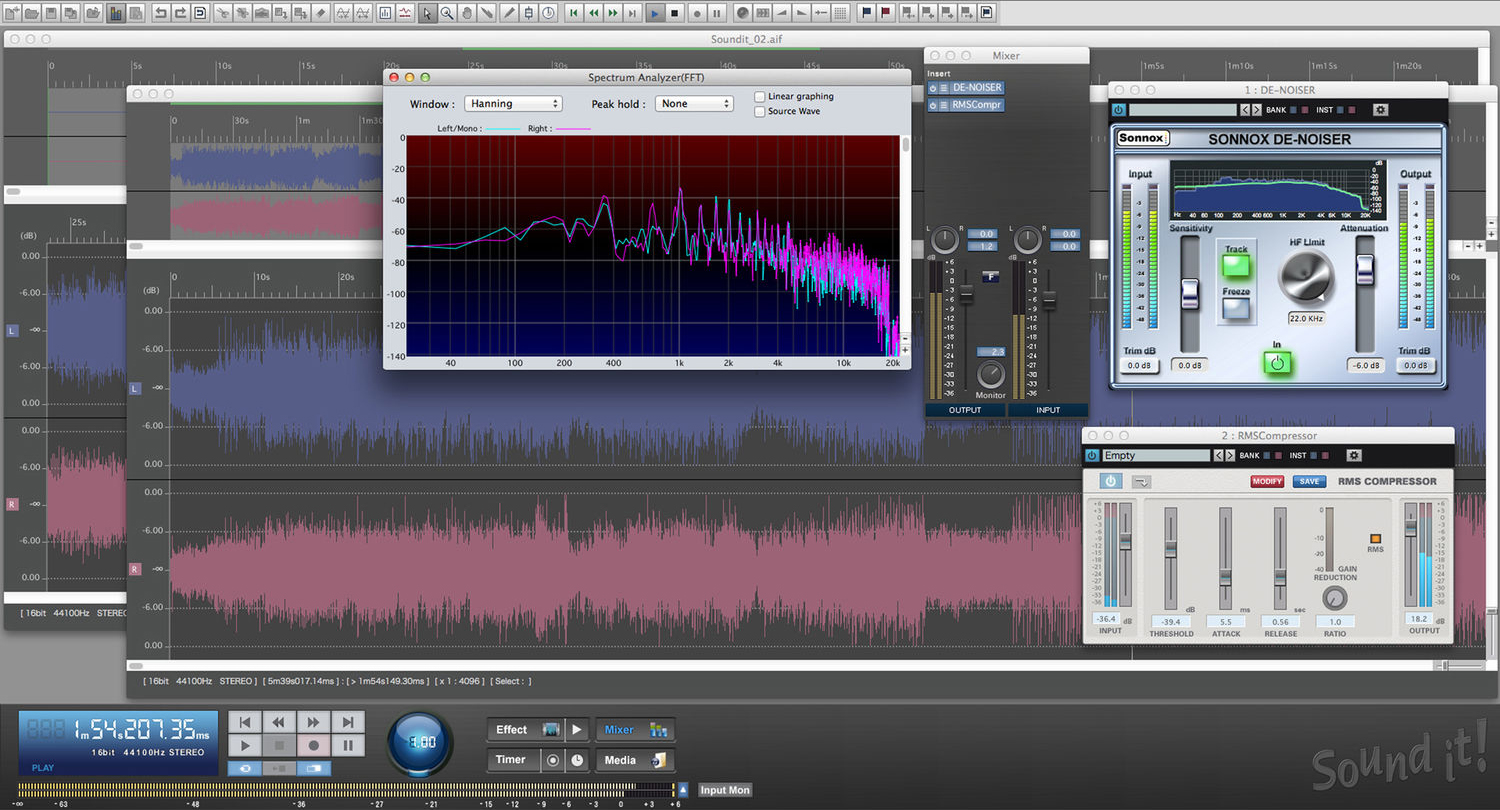This screenshot has width=1500, height=810.
Task: Enable Linear graphing in the Spectrum Analyzer
Action: pos(760,96)
